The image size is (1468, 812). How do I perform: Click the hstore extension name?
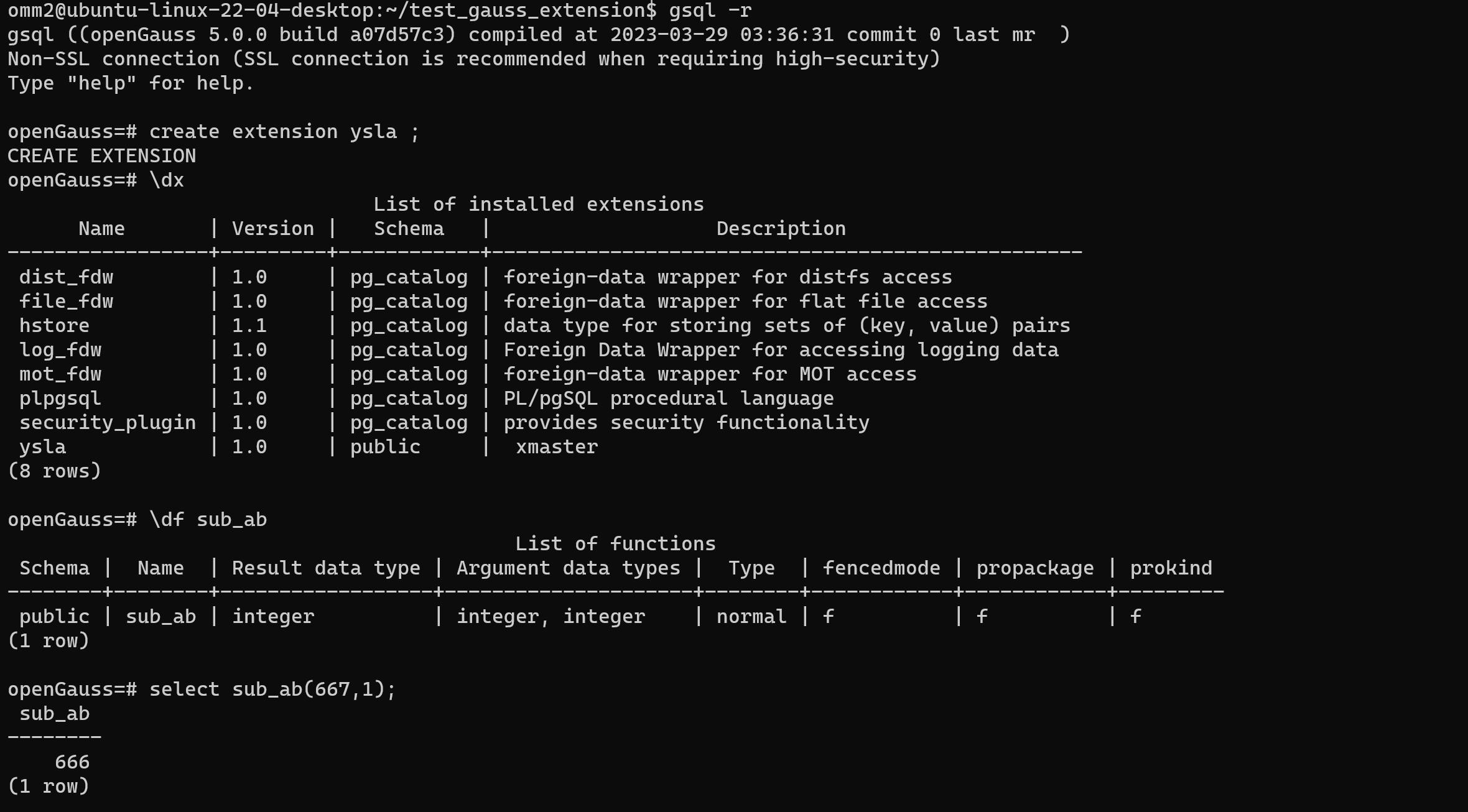[54, 326]
